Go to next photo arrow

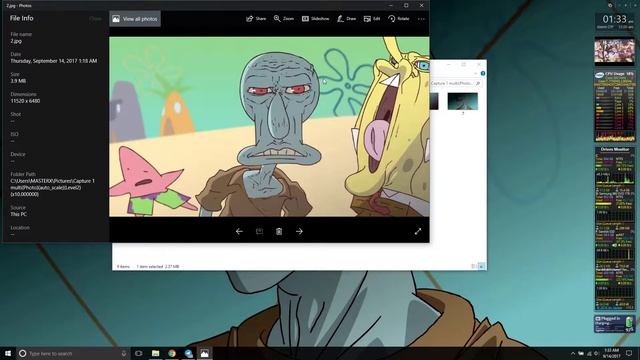[x=299, y=231]
